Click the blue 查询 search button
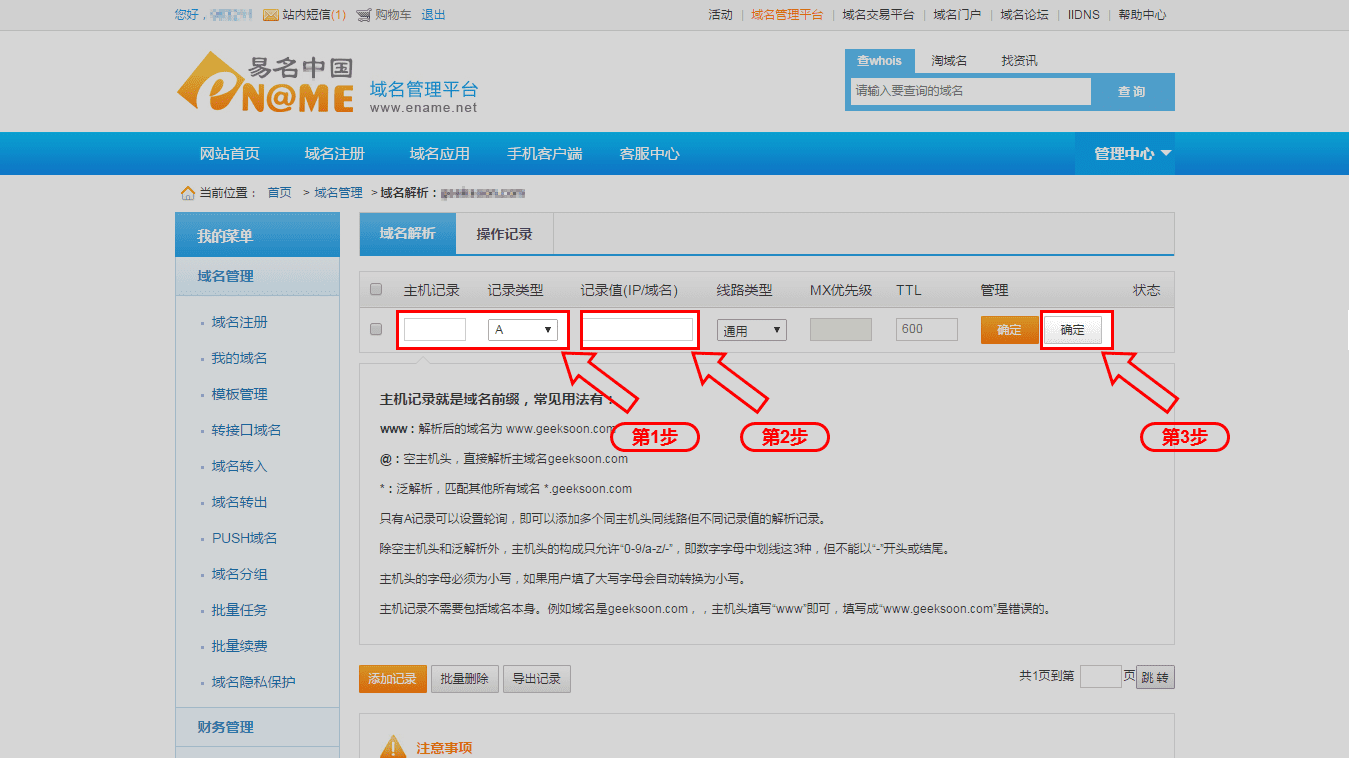Screen dimensions: 1349x758 [1131, 92]
